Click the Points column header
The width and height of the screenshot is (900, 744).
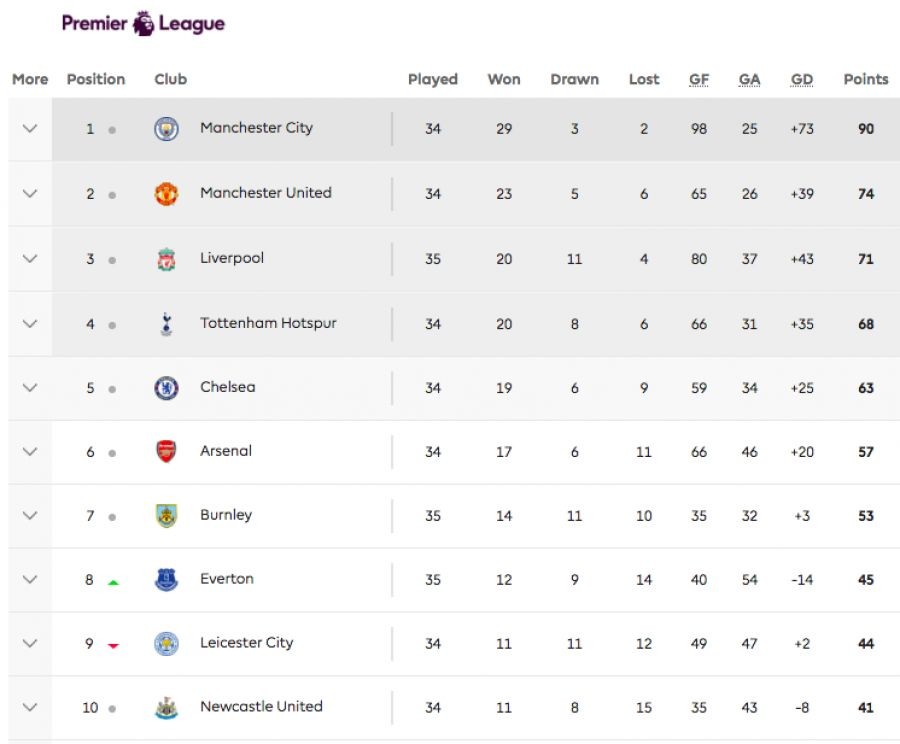(865, 79)
